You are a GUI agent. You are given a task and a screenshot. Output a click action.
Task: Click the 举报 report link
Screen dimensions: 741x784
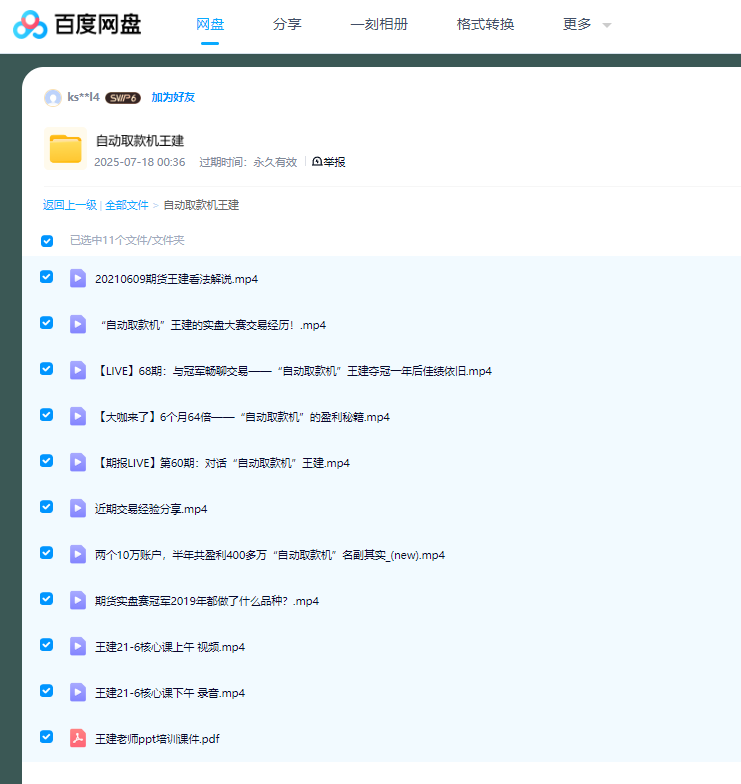tap(334, 162)
